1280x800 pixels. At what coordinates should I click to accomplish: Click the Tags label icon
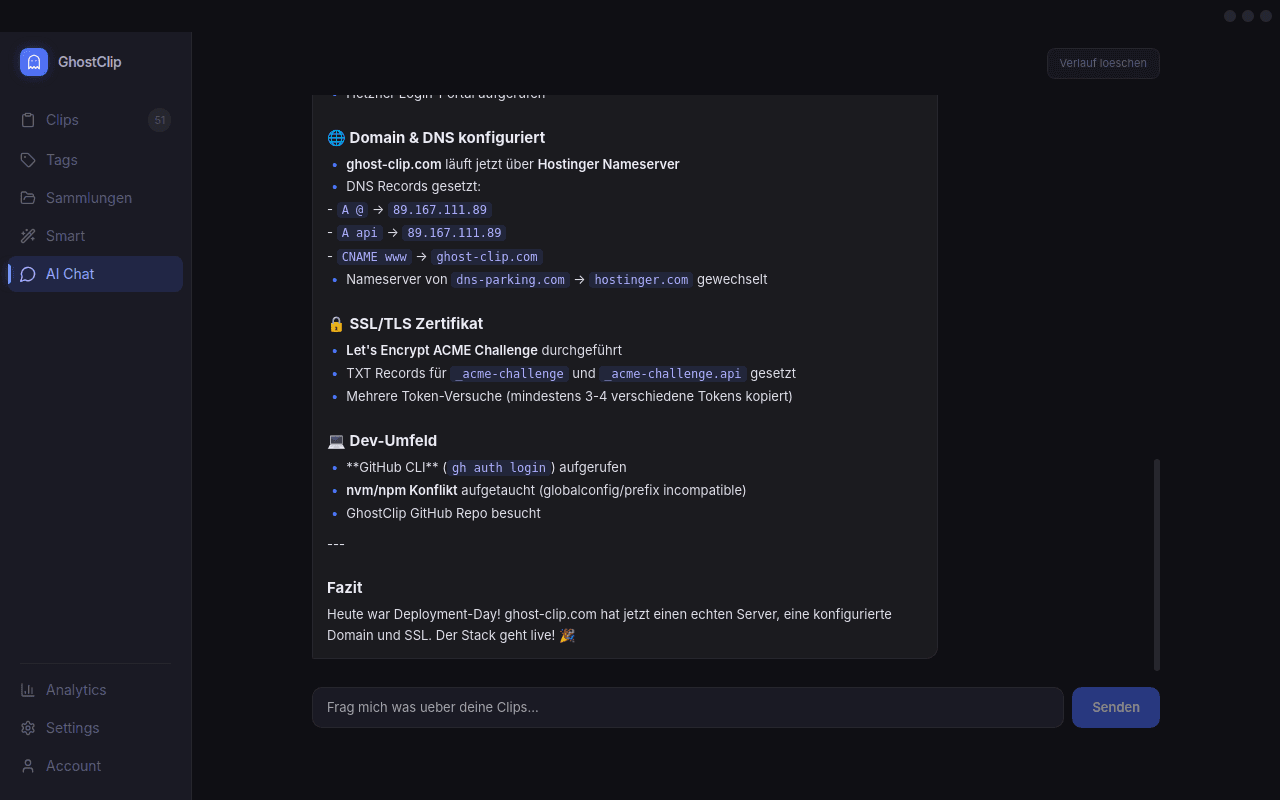[x=28, y=160]
